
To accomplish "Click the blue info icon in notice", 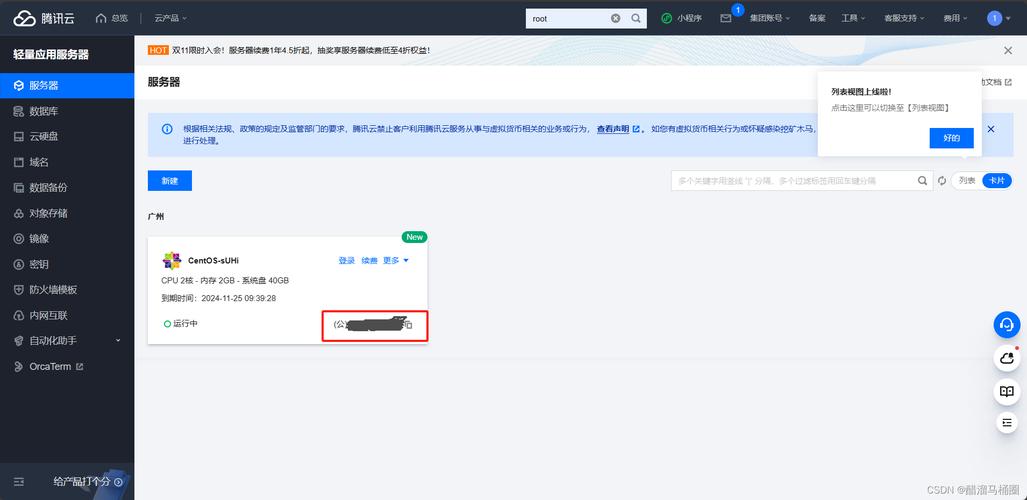I will [x=167, y=129].
